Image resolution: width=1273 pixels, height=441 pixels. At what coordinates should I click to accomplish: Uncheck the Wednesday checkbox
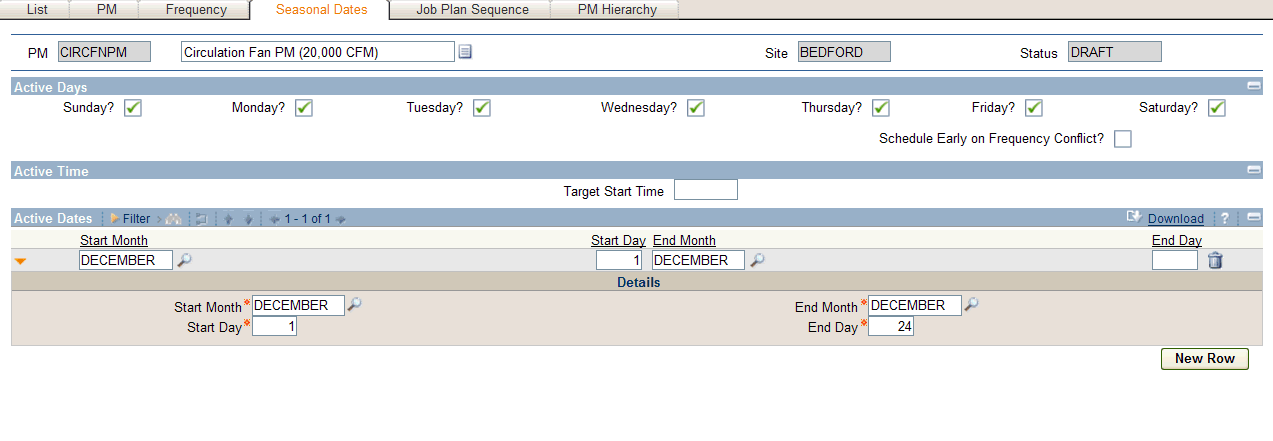pyautogui.click(x=696, y=108)
